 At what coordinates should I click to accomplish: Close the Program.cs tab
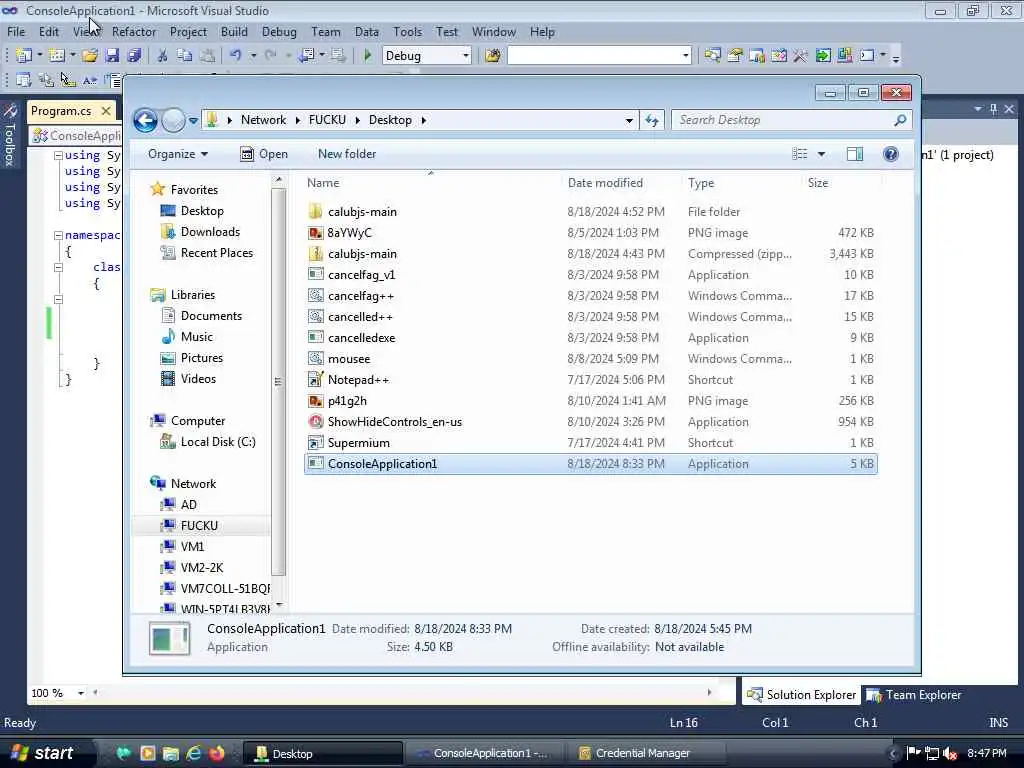(106, 111)
